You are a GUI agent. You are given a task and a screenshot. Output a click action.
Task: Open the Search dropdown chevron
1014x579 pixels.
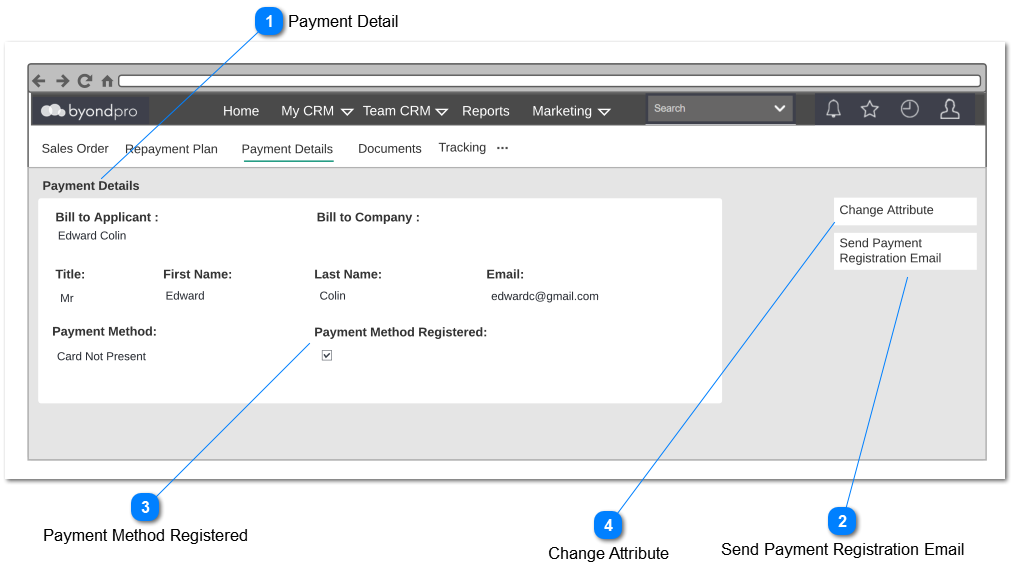780,108
